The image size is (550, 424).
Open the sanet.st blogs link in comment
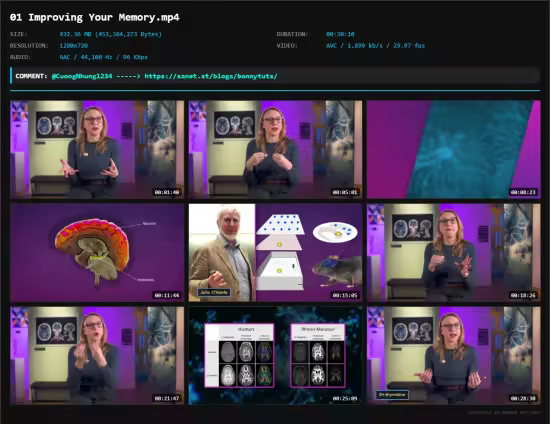tap(211, 76)
